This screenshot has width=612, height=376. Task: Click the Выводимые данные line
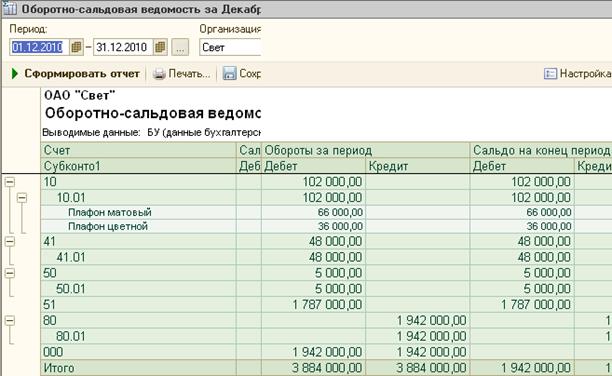pyautogui.click(x=151, y=132)
